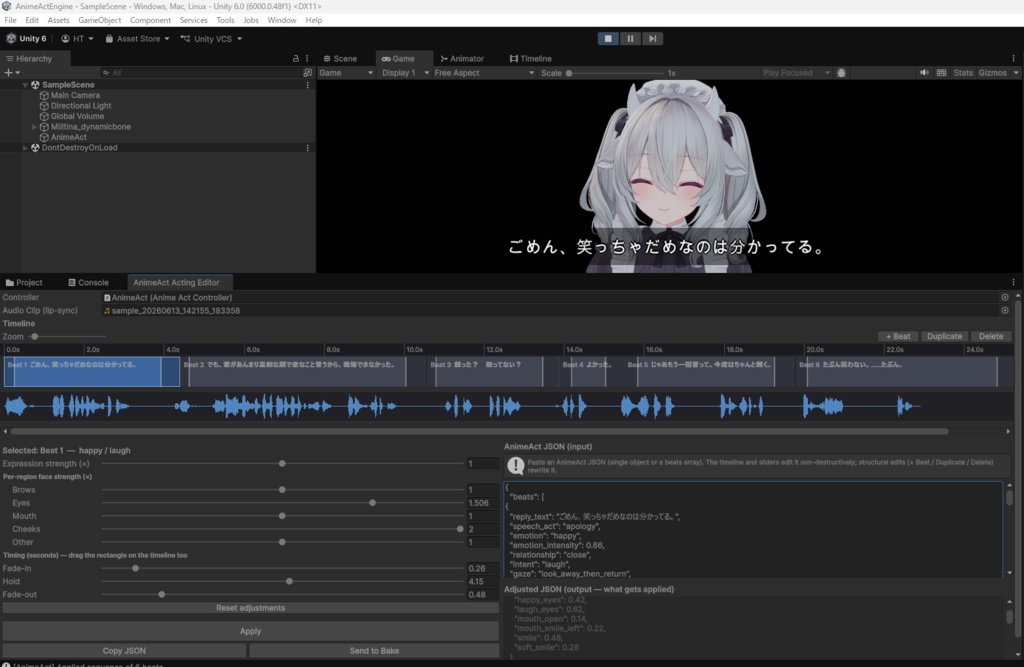Click the Controller object picker circle
1024x667 pixels.
tap(1004, 297)
